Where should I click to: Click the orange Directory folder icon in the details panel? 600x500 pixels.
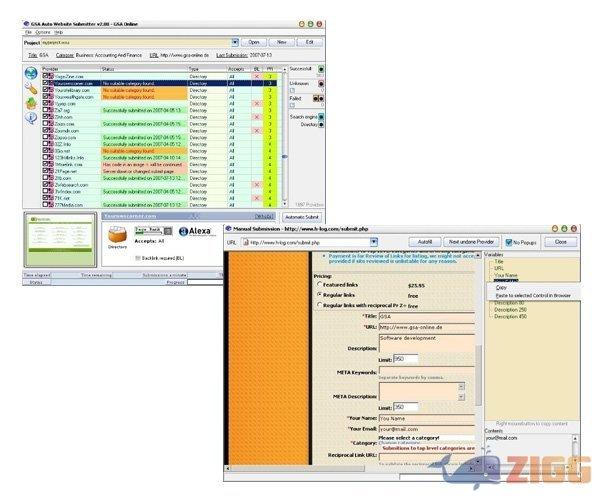tap(117, 234)
